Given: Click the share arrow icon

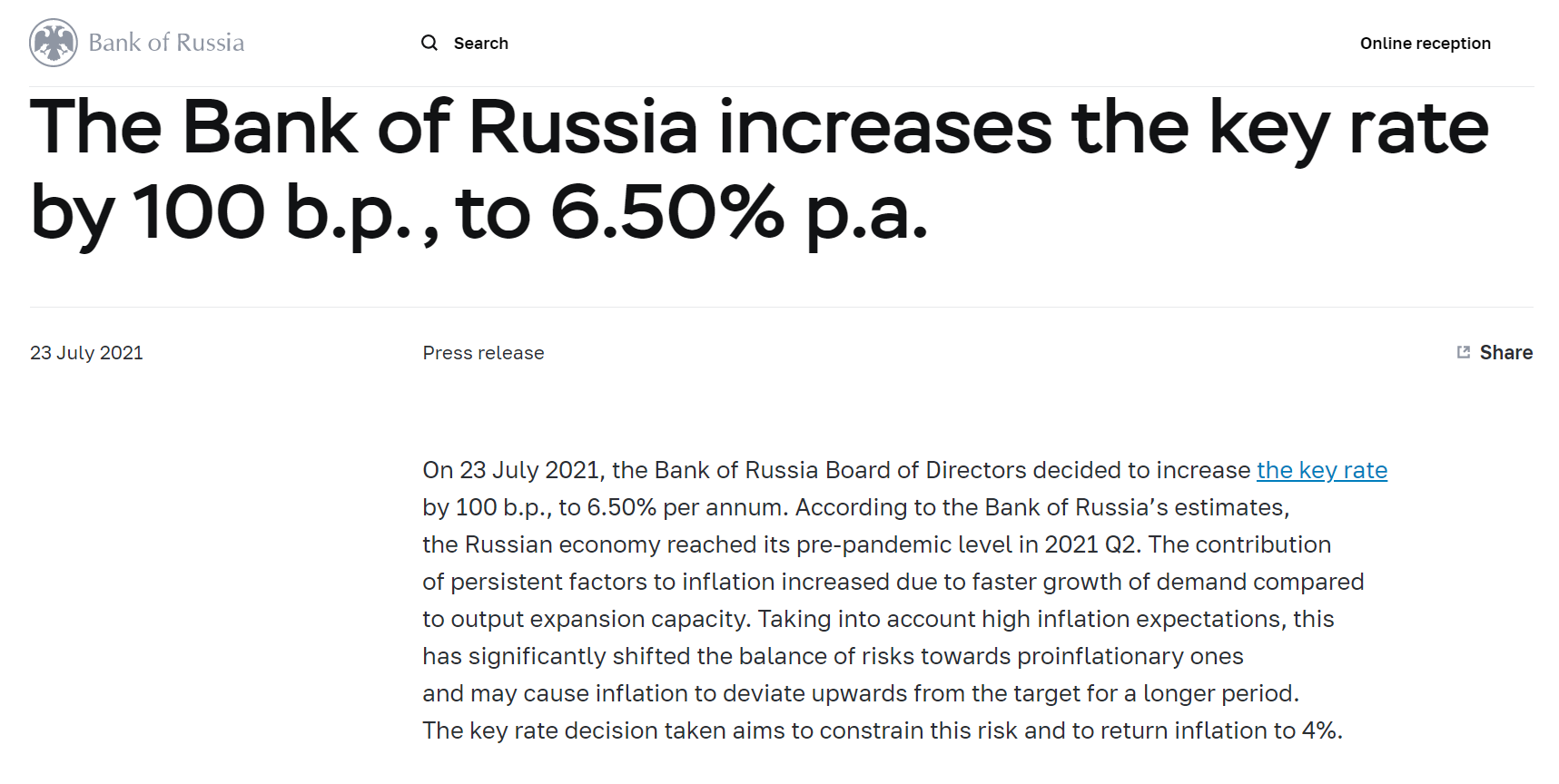Looking at the screenshot, I should (x=1463, y=352).
